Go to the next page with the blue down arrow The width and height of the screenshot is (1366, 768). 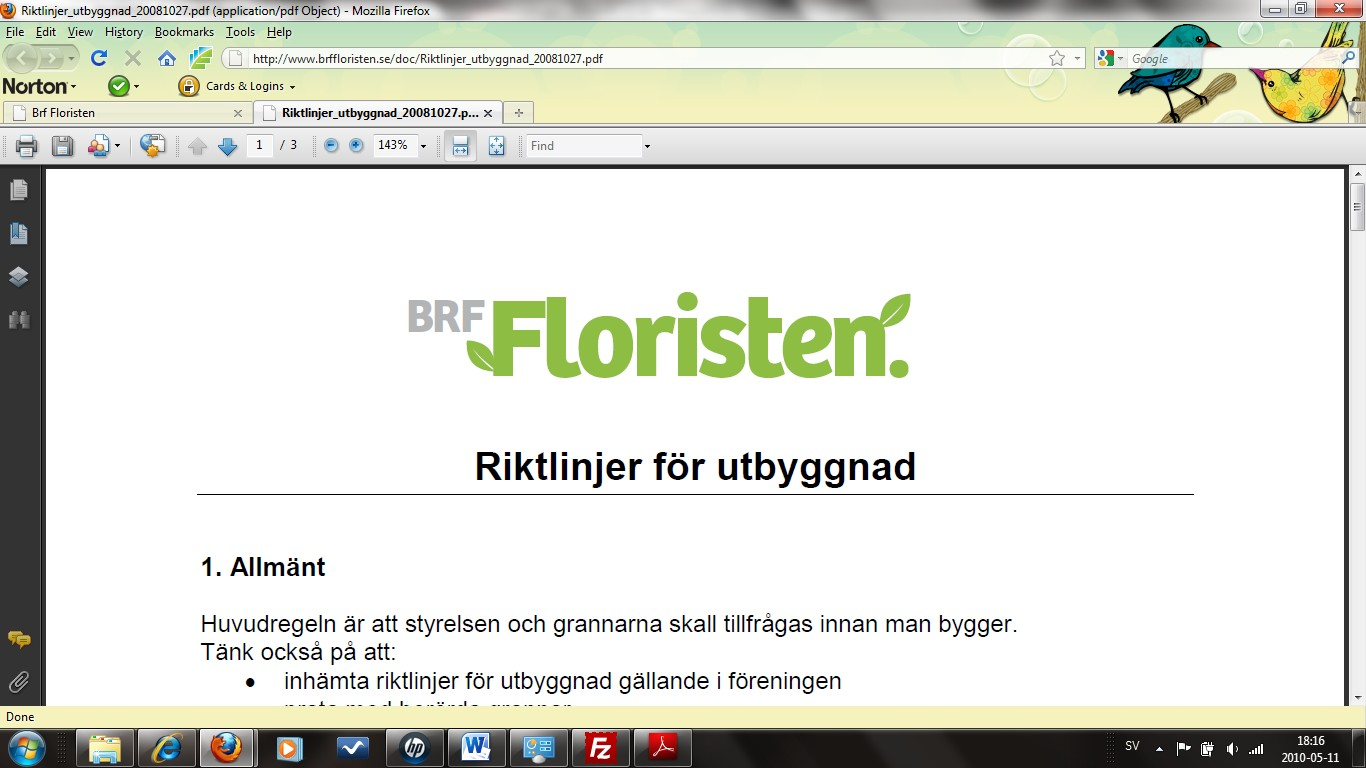[227, 146]
